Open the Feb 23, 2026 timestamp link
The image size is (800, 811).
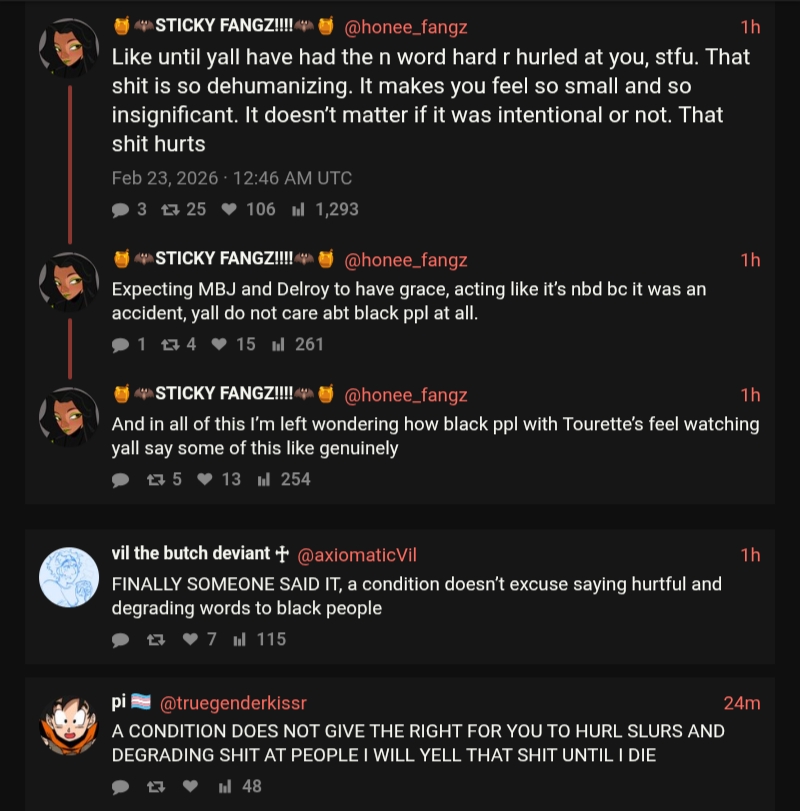(232, 178)
